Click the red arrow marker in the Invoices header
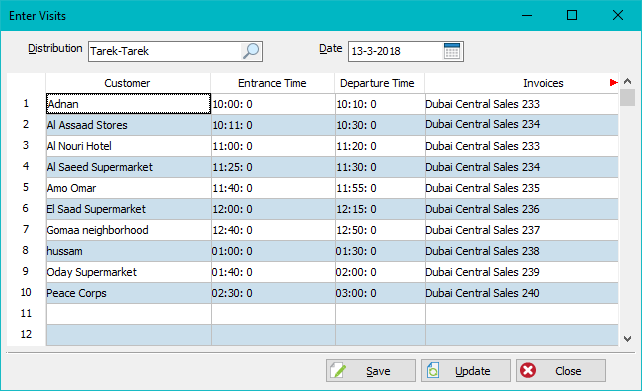The width and height of the screenshot is (642, 391). pyautogui.click(x=613, y=83)
